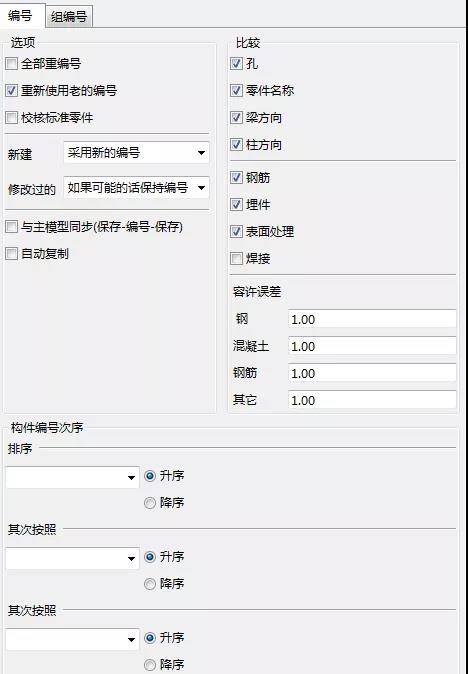468x674 pixels.
Task: Enable 与主模型同步 checkbox
Action: pos(12,227)
